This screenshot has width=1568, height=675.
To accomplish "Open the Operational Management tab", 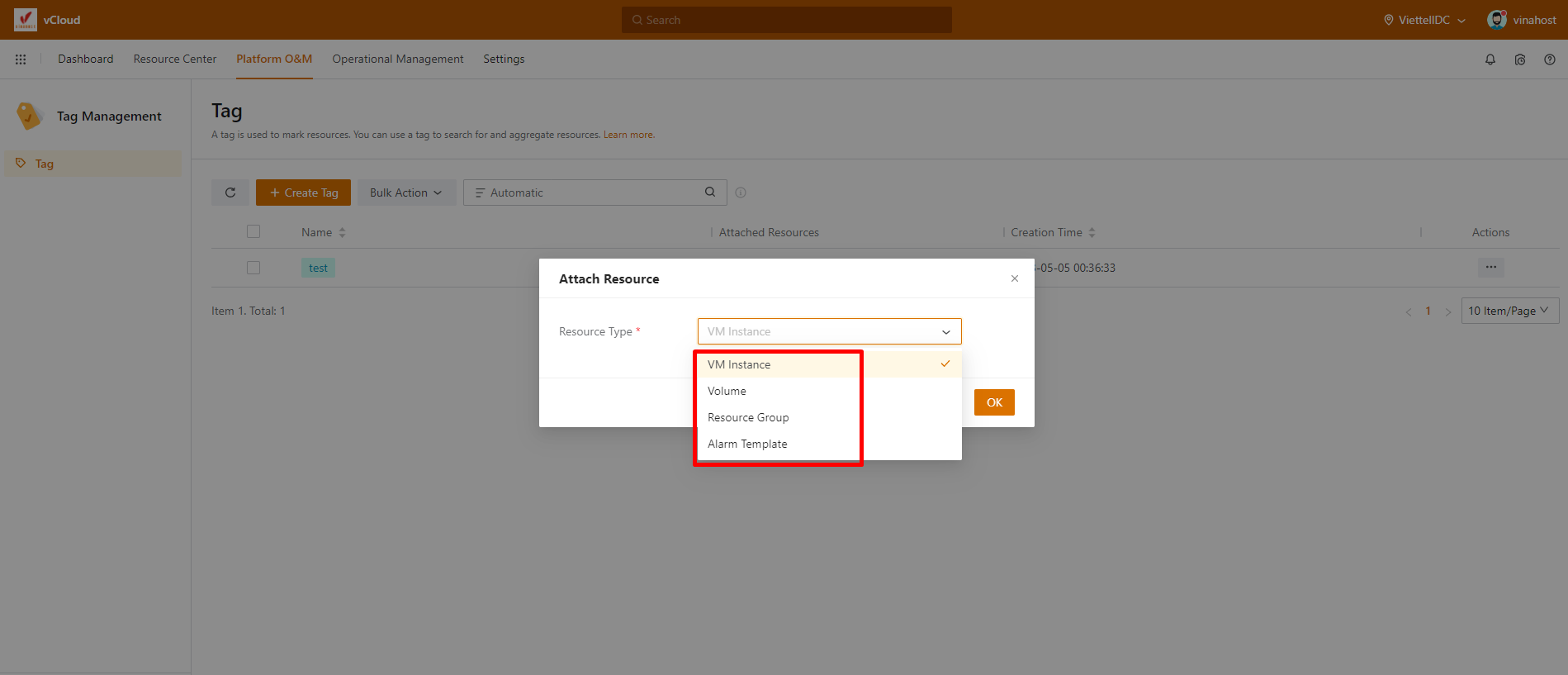I will [x=397, y=59].
